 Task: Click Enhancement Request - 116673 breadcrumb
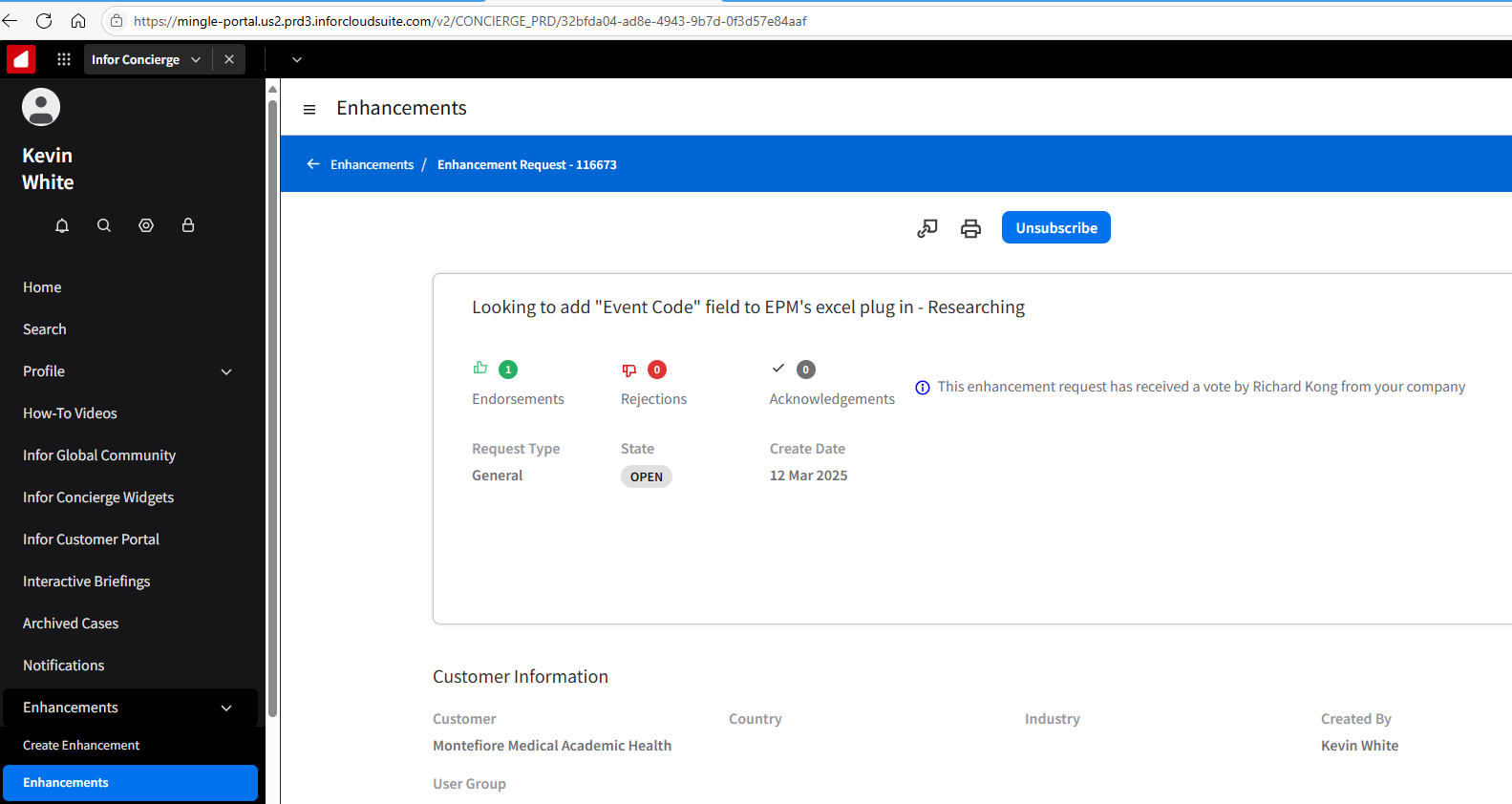[x=527, y=164]
